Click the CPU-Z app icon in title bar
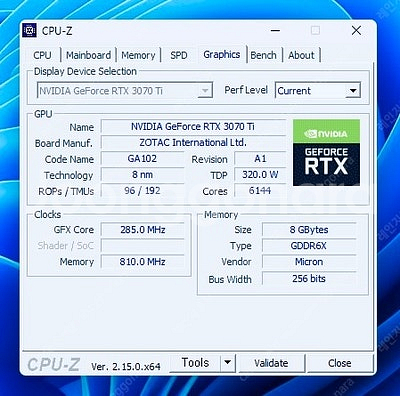This screenshot has height=396, width=400. (29, 30)
